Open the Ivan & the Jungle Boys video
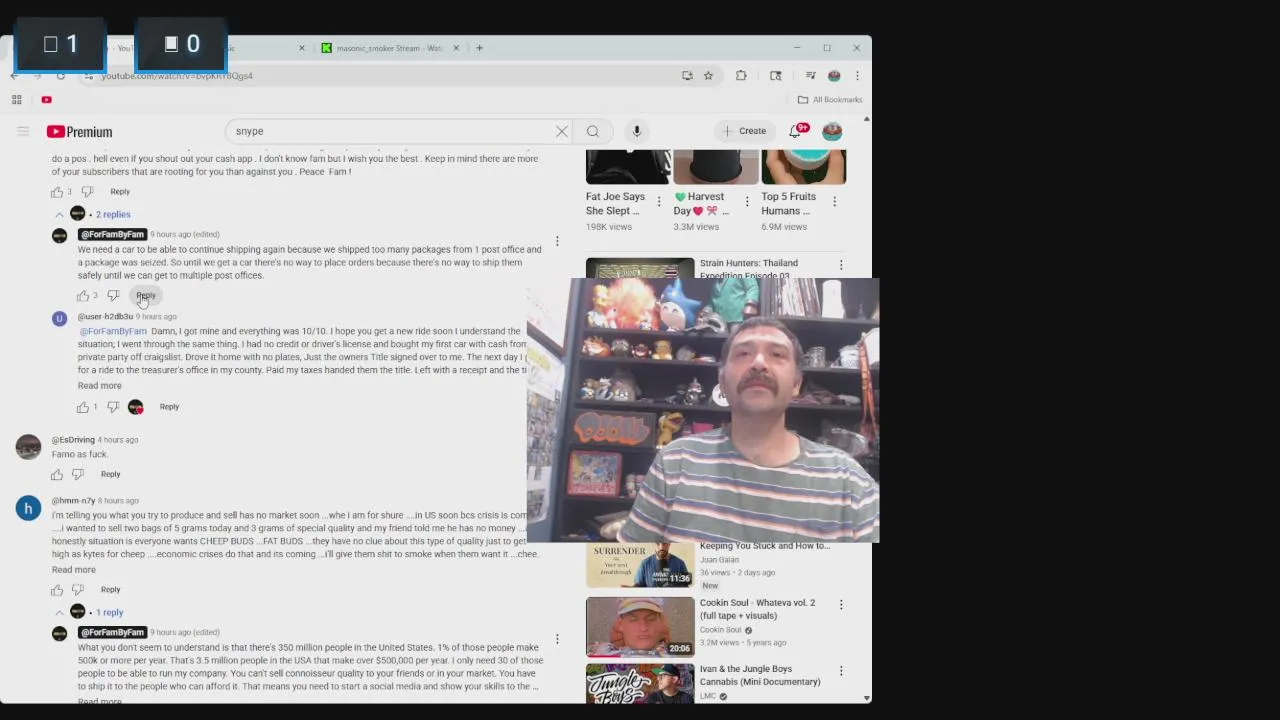 click(760, 675)
